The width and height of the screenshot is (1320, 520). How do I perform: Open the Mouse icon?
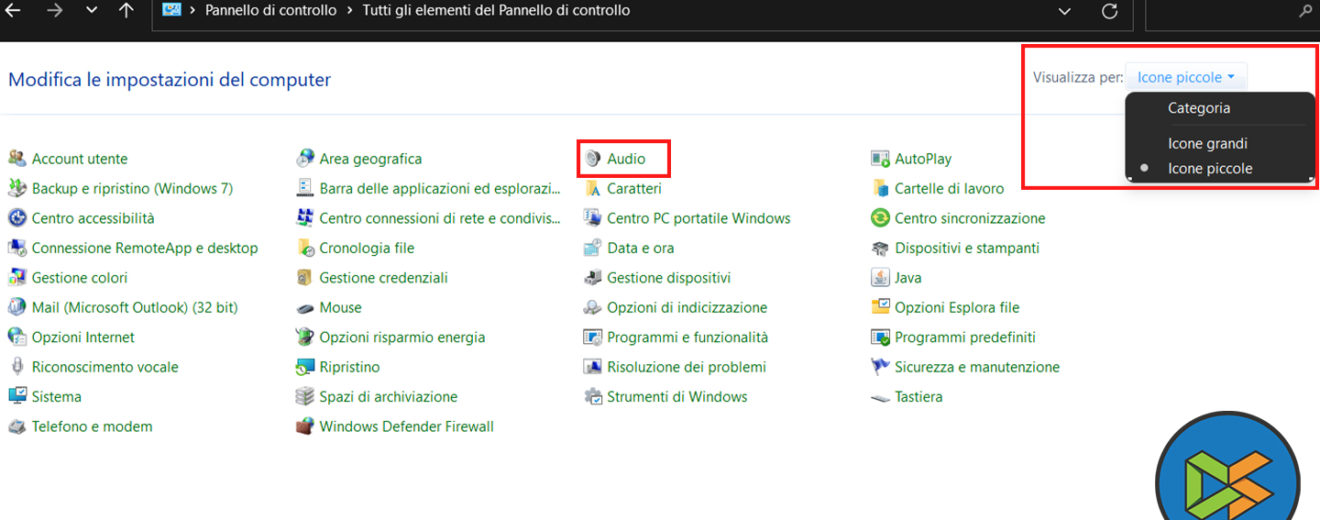[x=305, y=308]
